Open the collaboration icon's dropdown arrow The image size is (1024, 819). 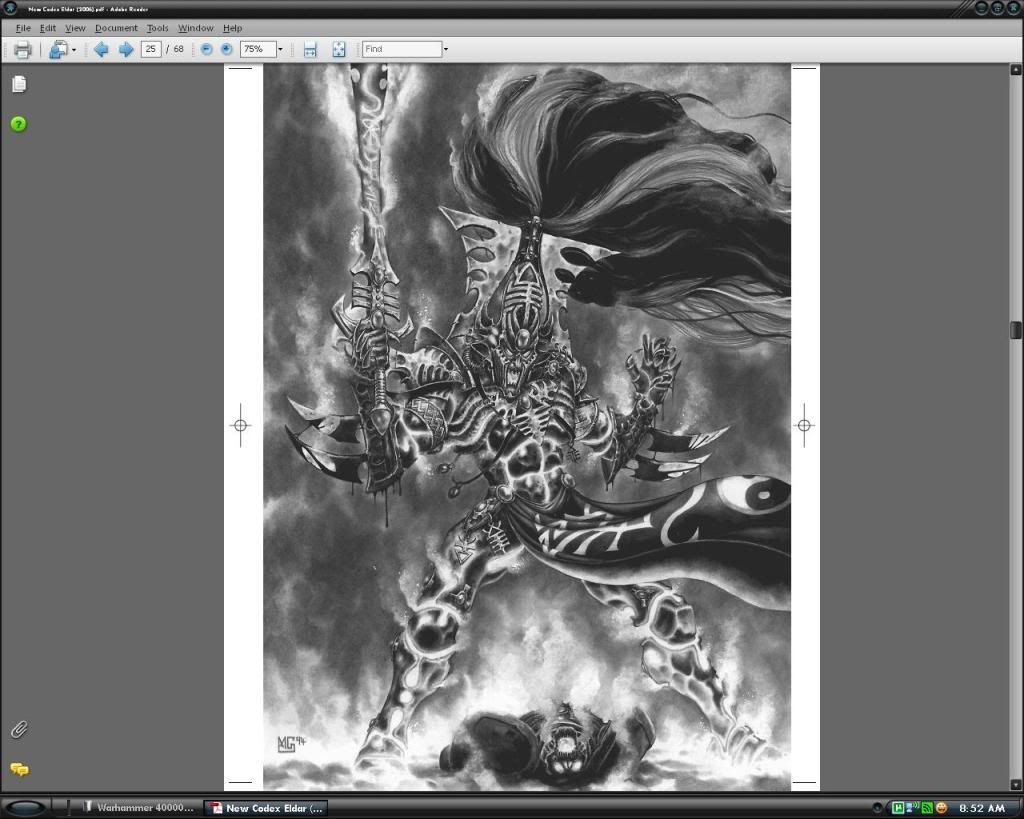[74, 50]
